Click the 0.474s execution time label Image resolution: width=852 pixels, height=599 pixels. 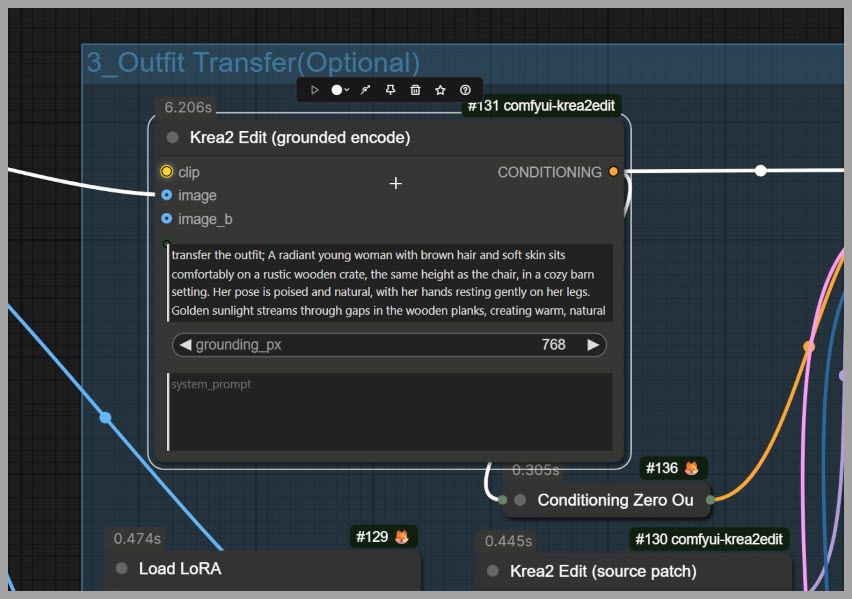click(137, 539)
